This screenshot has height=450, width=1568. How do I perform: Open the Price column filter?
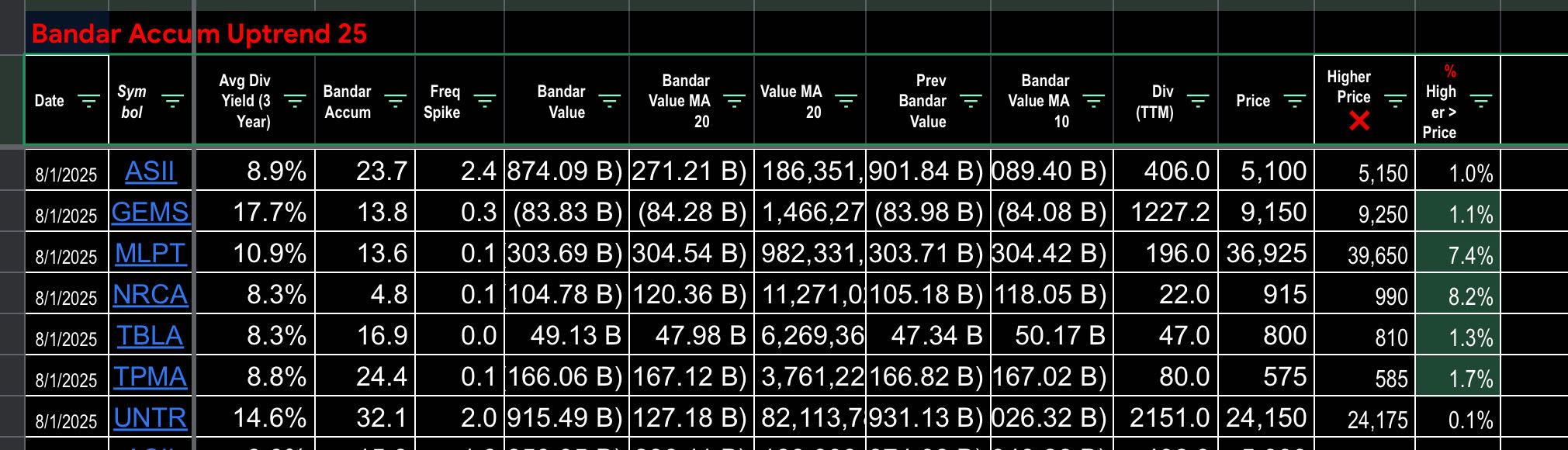[x=1295, y=101]
